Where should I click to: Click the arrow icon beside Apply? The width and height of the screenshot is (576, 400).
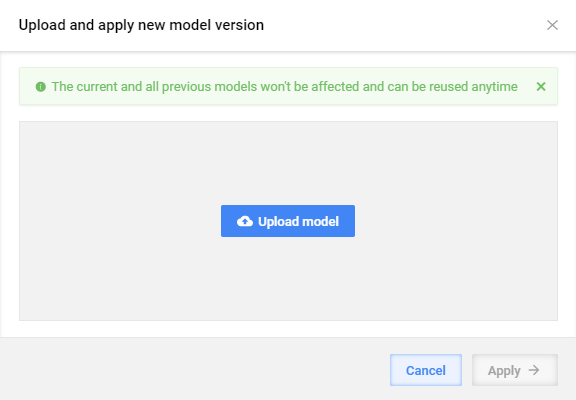click(x=534, y=370)
